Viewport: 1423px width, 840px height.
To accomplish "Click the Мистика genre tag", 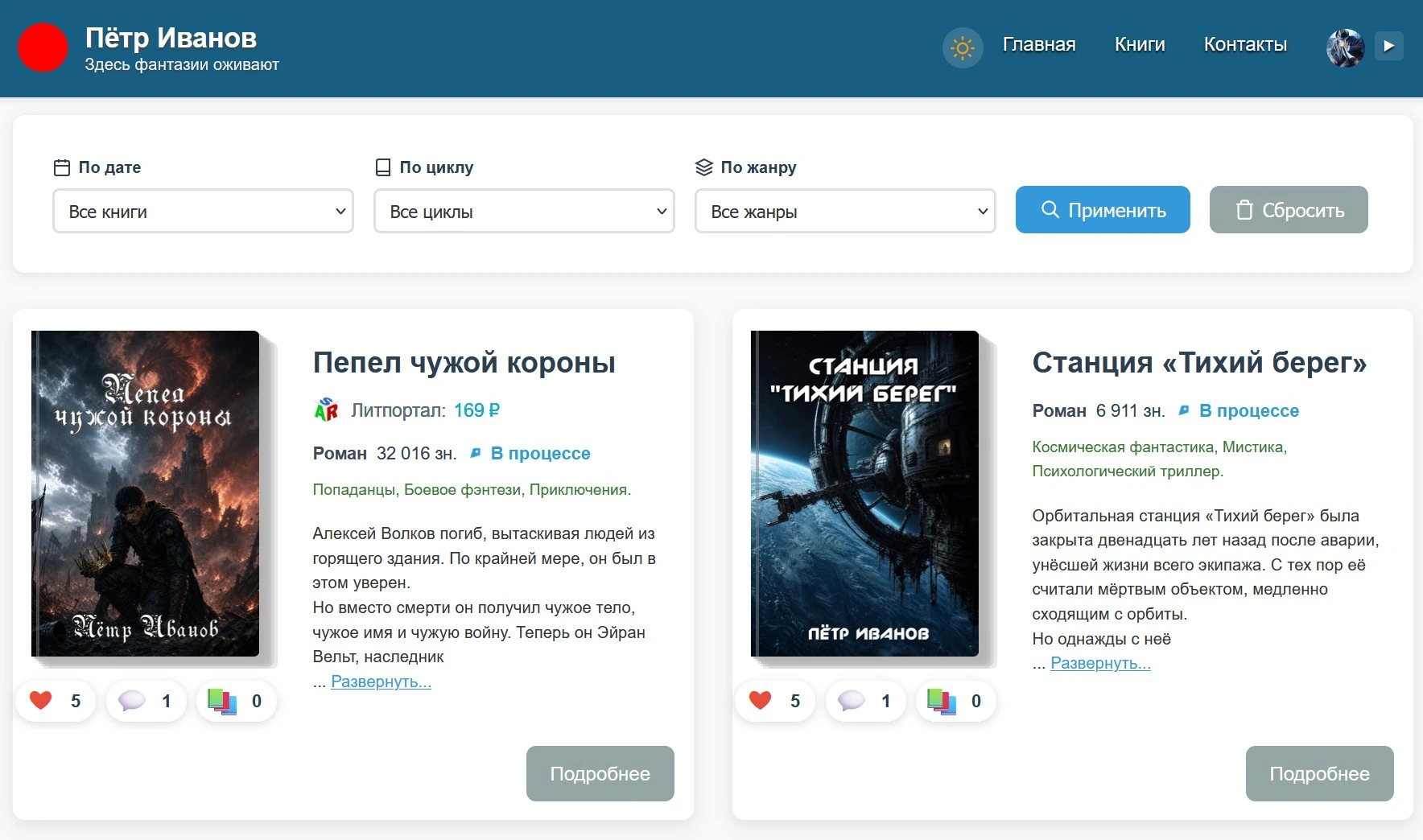I will coord(1253,447).
